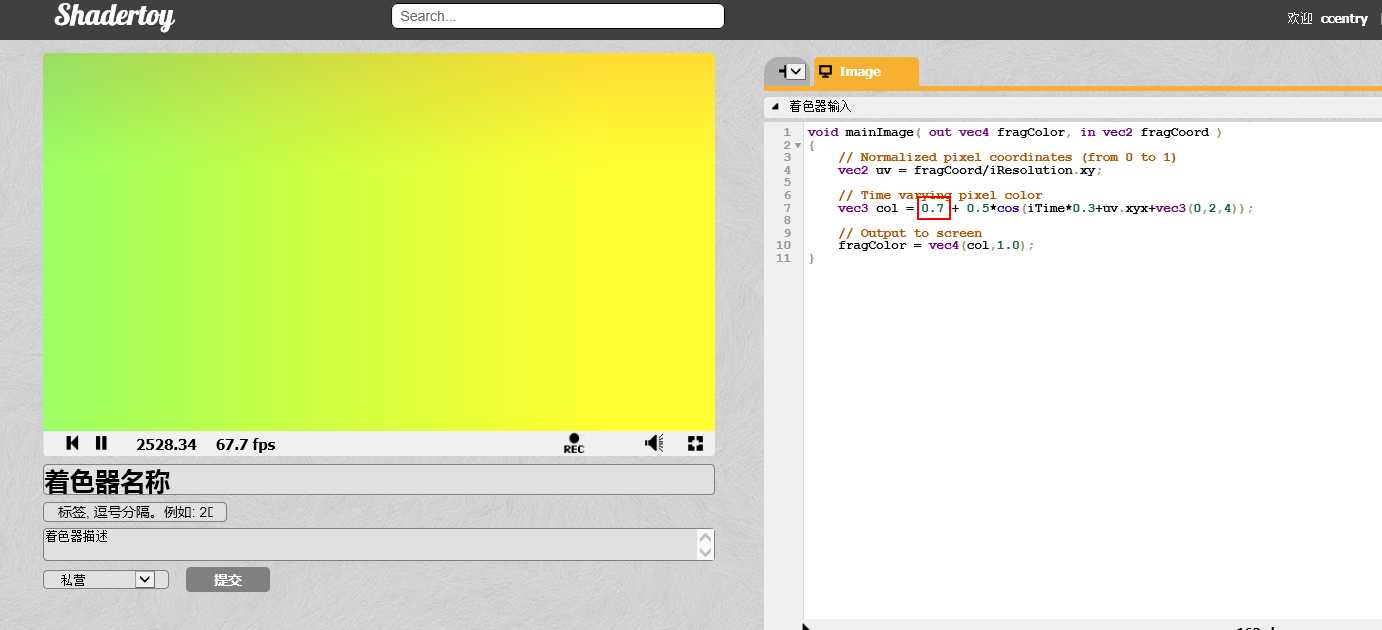
Task: Click the 2528.34 playback time readout
Action: tap(166, 444)
